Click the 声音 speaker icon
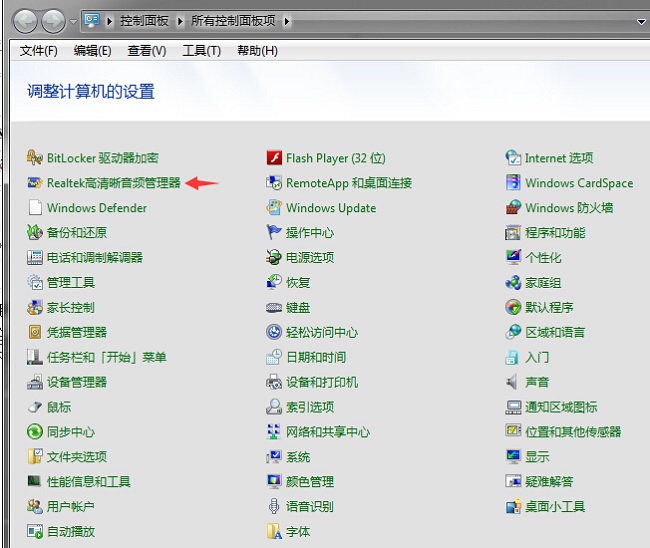Viewport: 650px width, 548px height. point(512,382)
